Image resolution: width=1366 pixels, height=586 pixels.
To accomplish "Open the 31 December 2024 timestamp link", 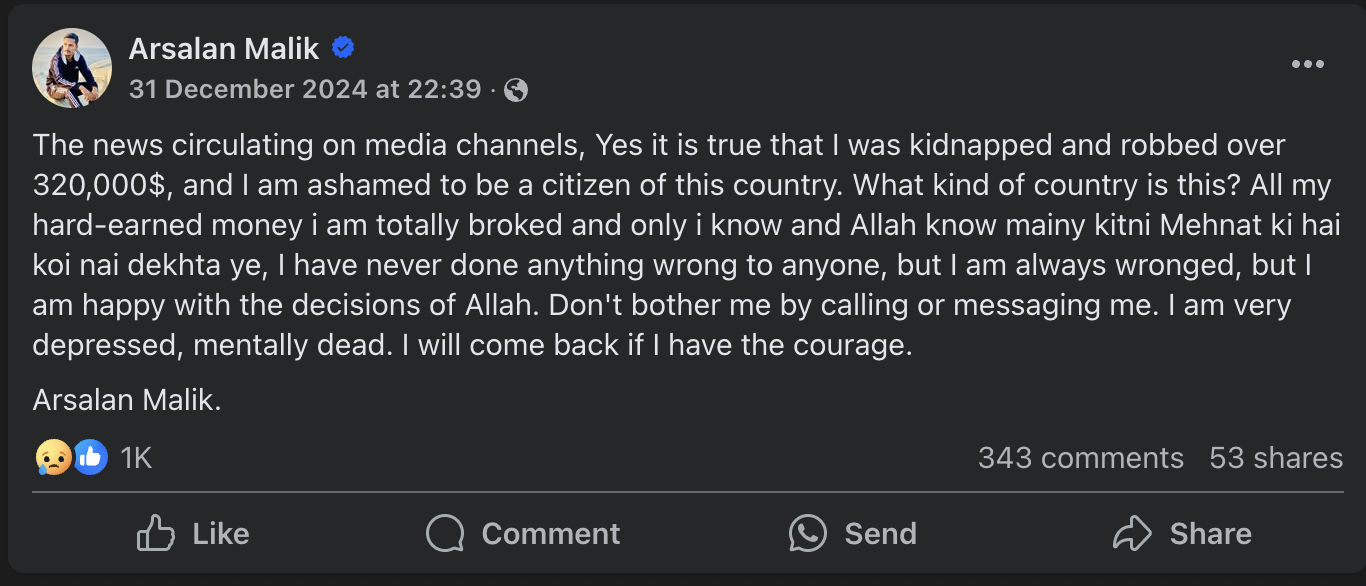I will point(305,90).
